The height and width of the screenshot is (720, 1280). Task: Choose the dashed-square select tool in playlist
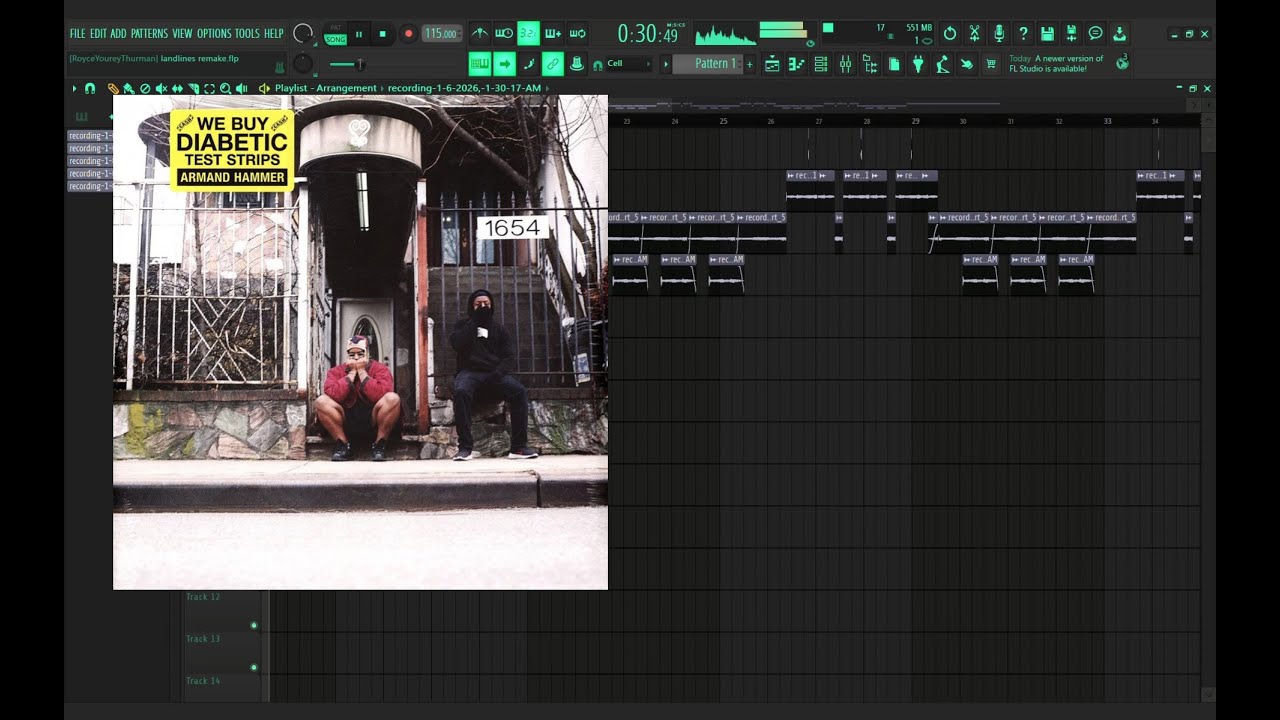tap(209, 89)
